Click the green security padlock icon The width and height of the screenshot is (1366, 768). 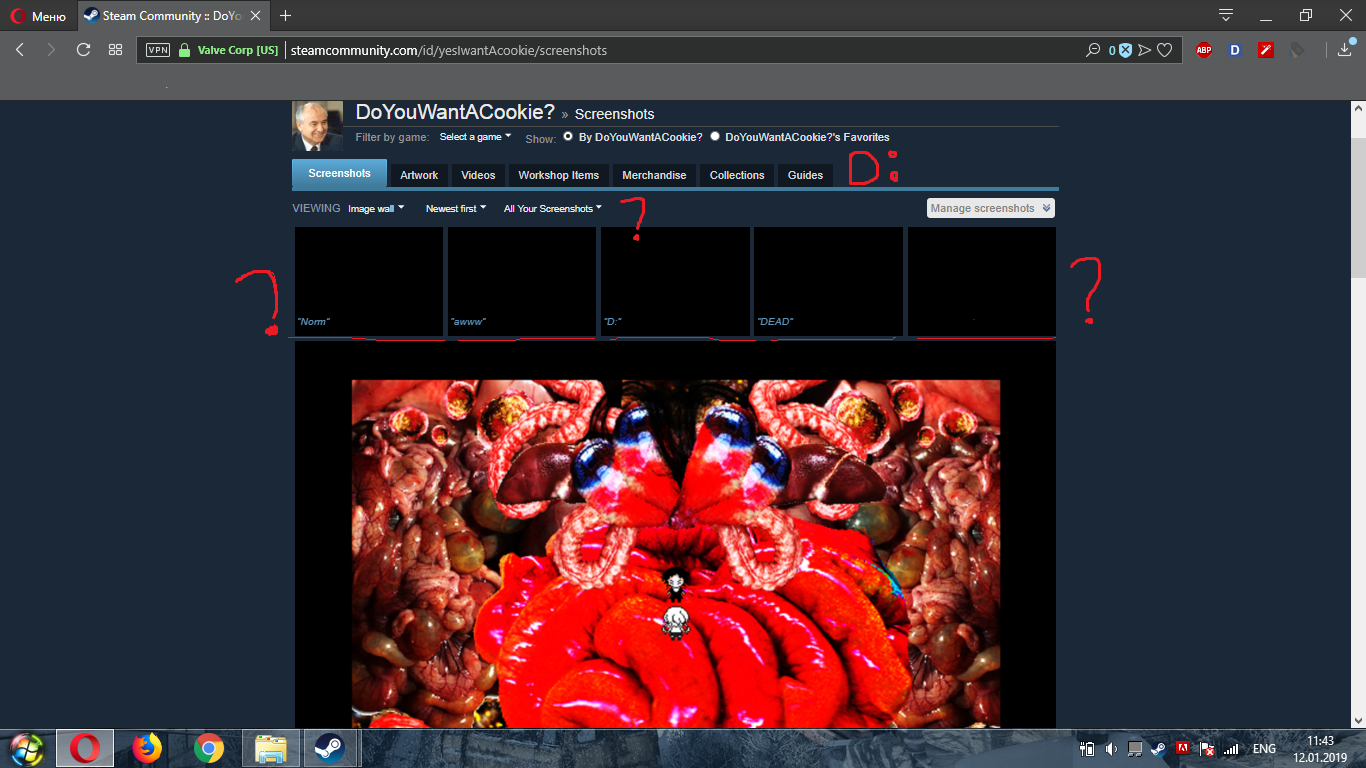184,50
